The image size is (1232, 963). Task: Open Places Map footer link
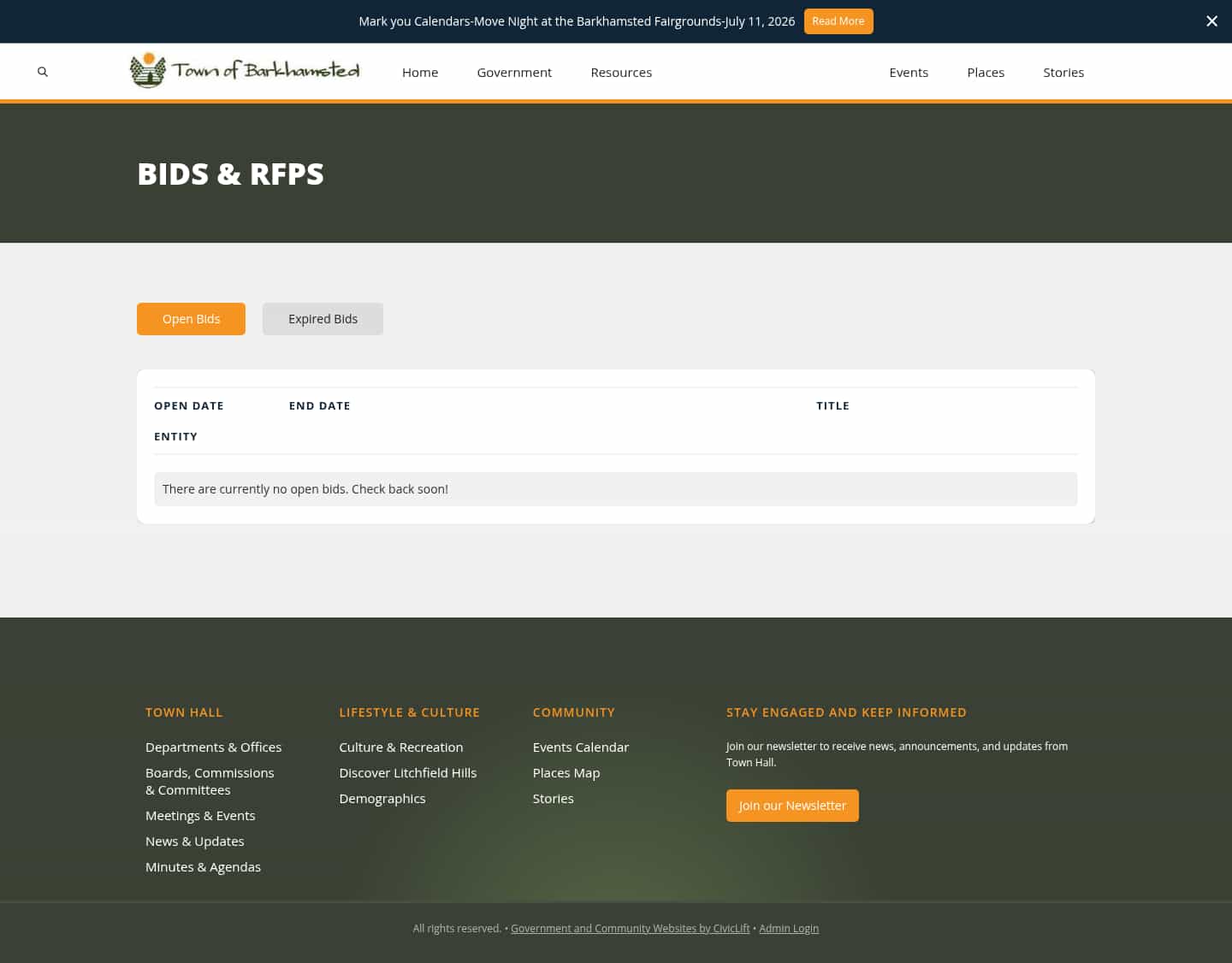566,773
